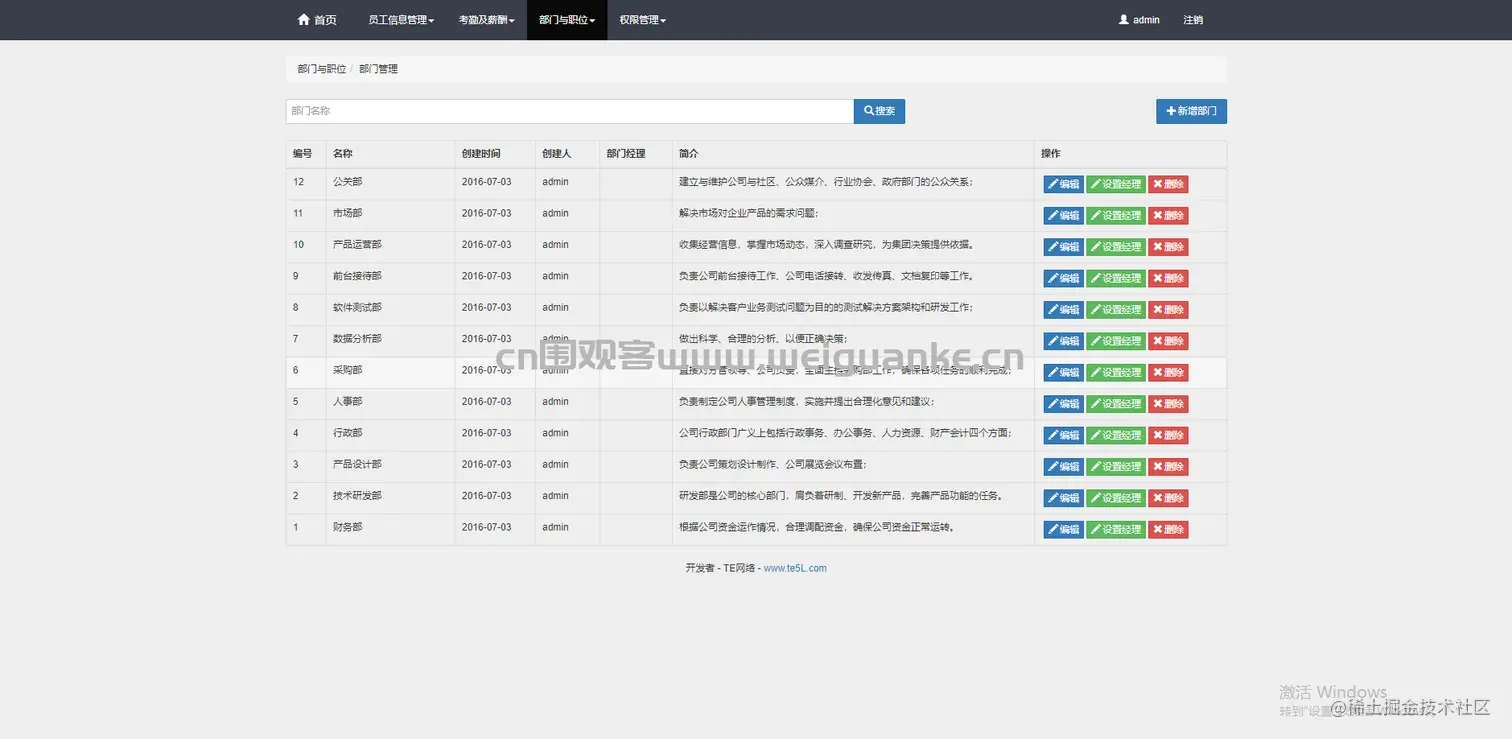Screen dimensions: 1512x739
Task: Delete the 公关部 department
Action: click(x=1168, y=184)
